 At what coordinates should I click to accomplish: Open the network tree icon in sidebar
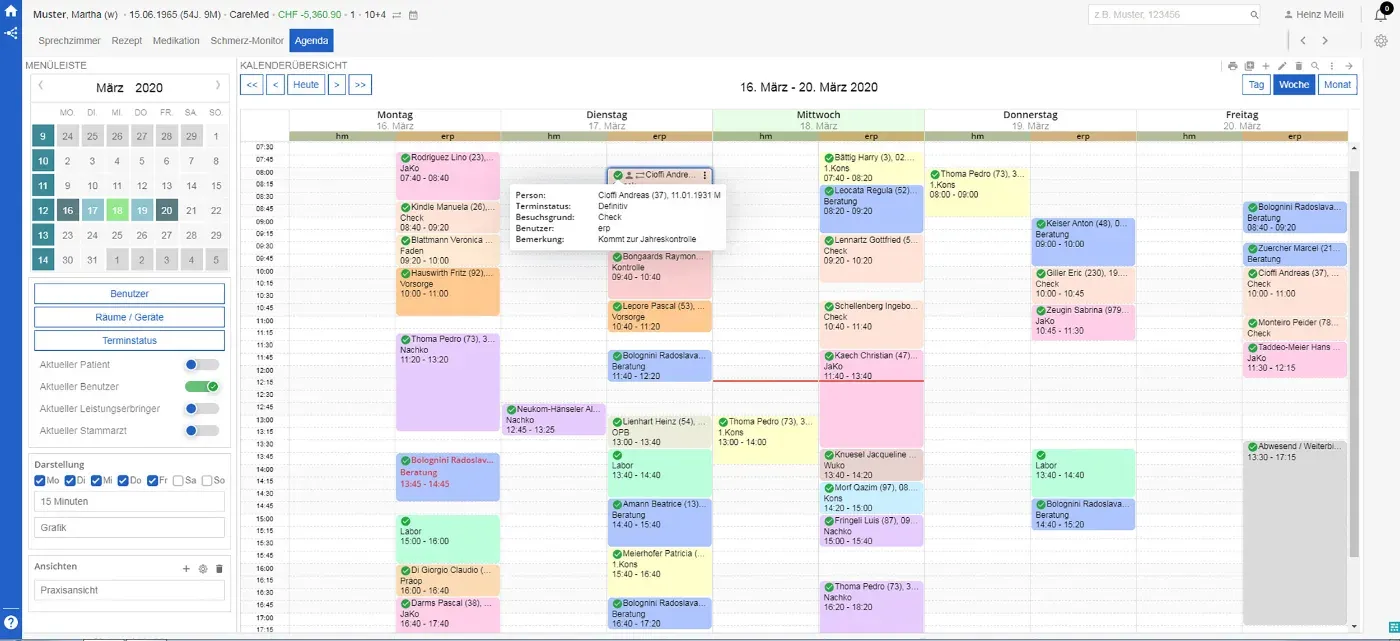[11, 33]
